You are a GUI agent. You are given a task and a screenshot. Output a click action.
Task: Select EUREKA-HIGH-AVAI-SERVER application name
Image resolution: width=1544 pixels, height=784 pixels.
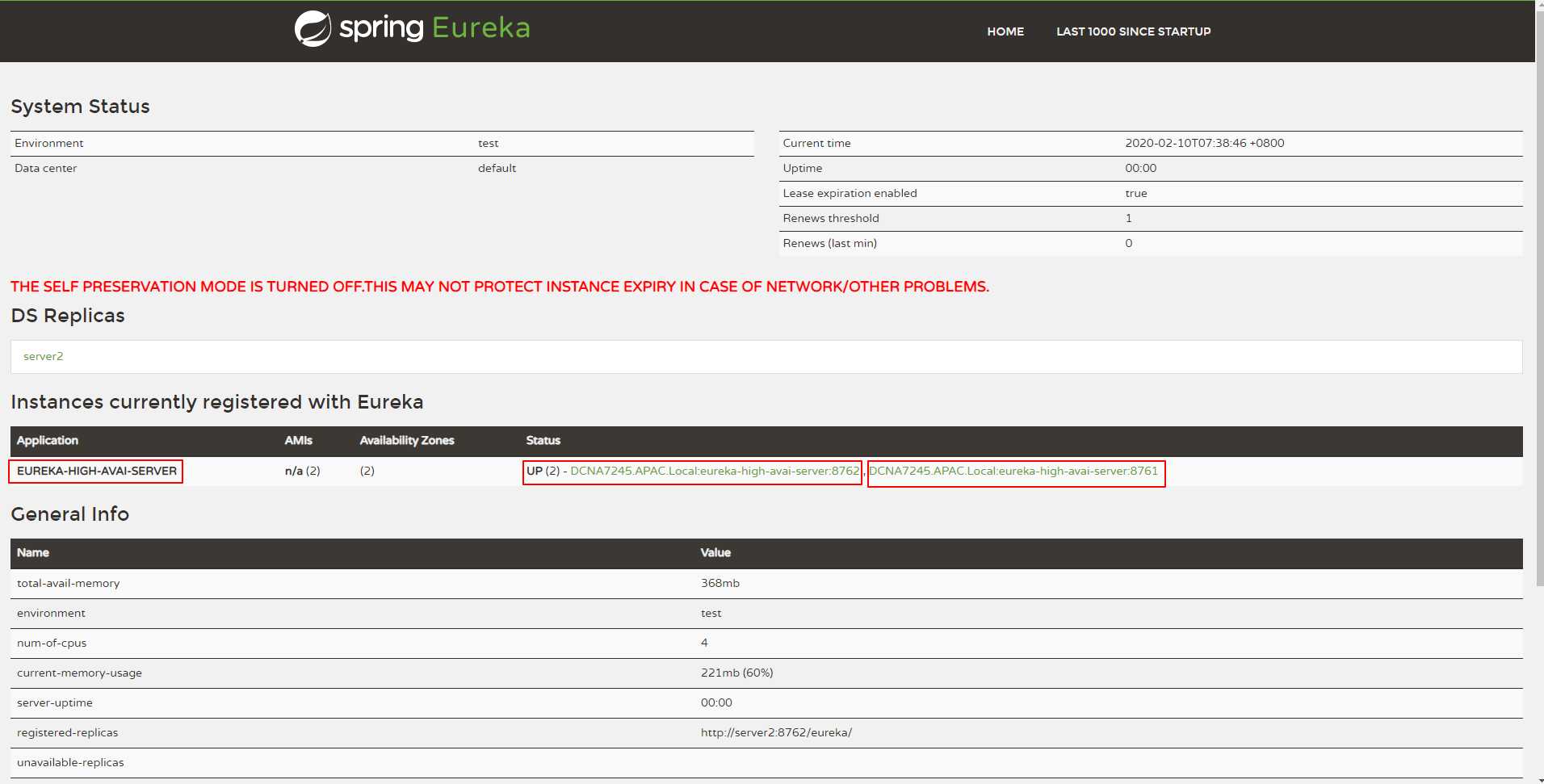coord(97,471)
